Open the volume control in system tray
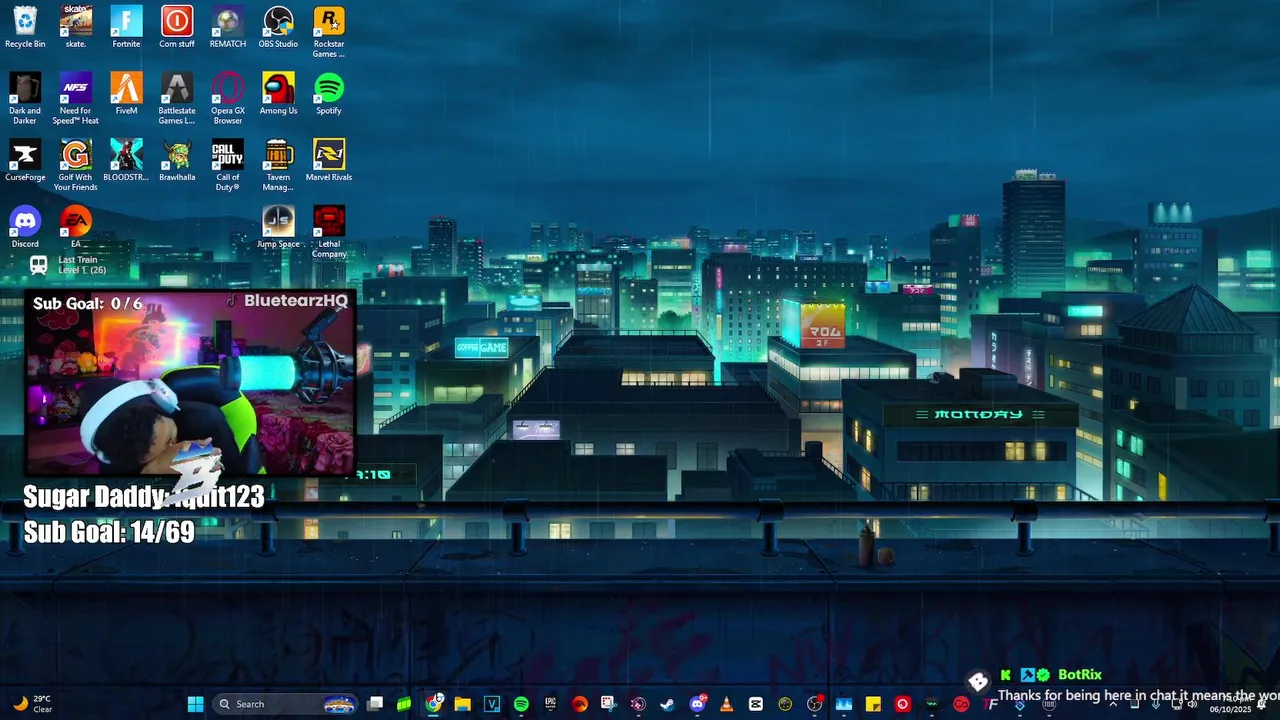 (x=1192, y=704)
